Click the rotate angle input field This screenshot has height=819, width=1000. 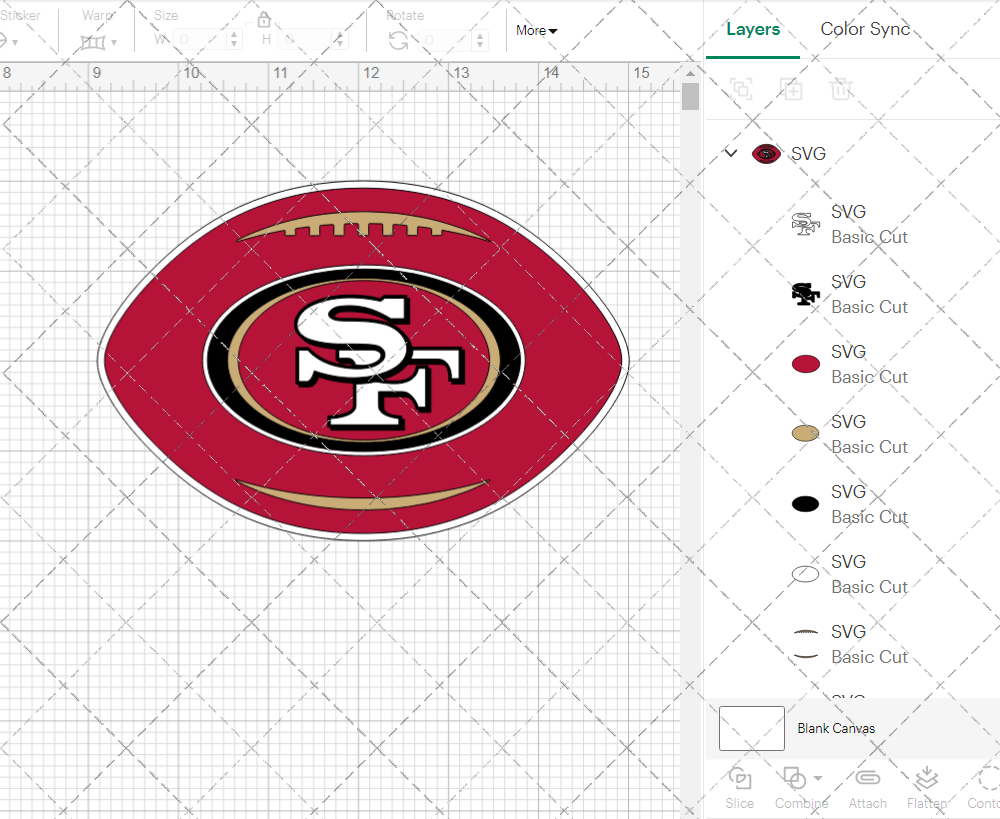(x=445, y=40)
